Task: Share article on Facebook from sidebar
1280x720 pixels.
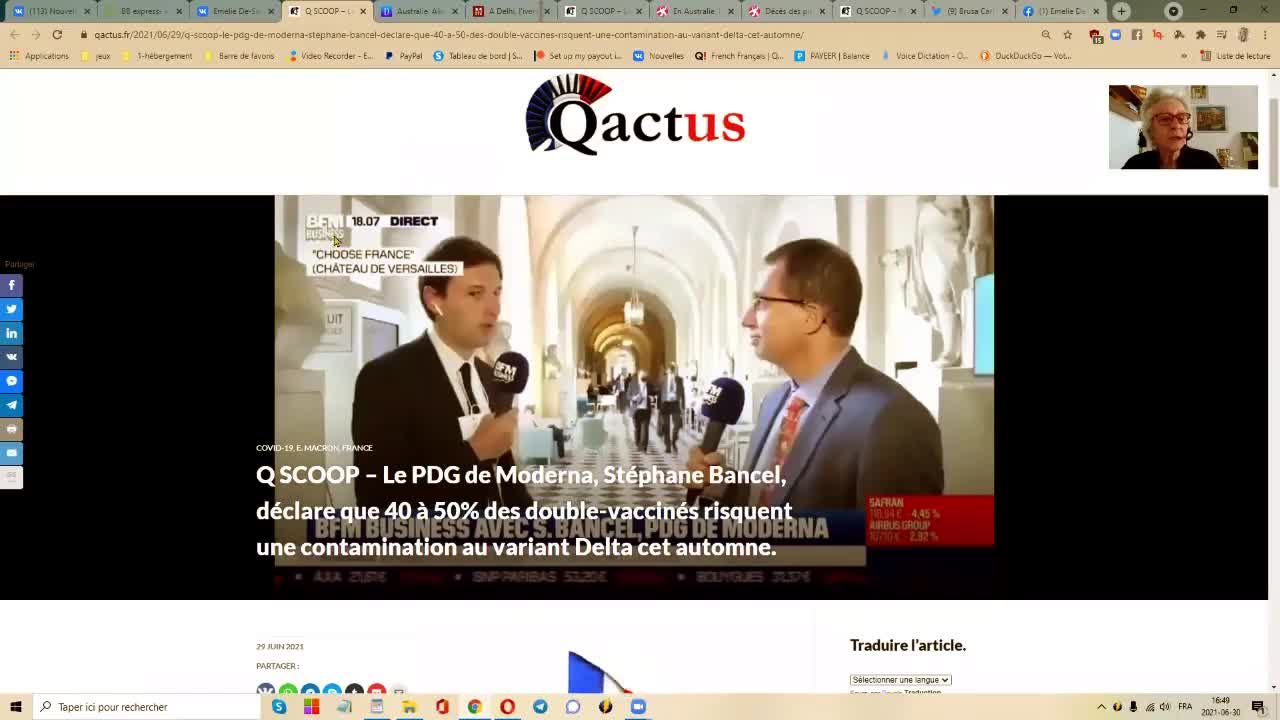Action: (x=11, y=285)
